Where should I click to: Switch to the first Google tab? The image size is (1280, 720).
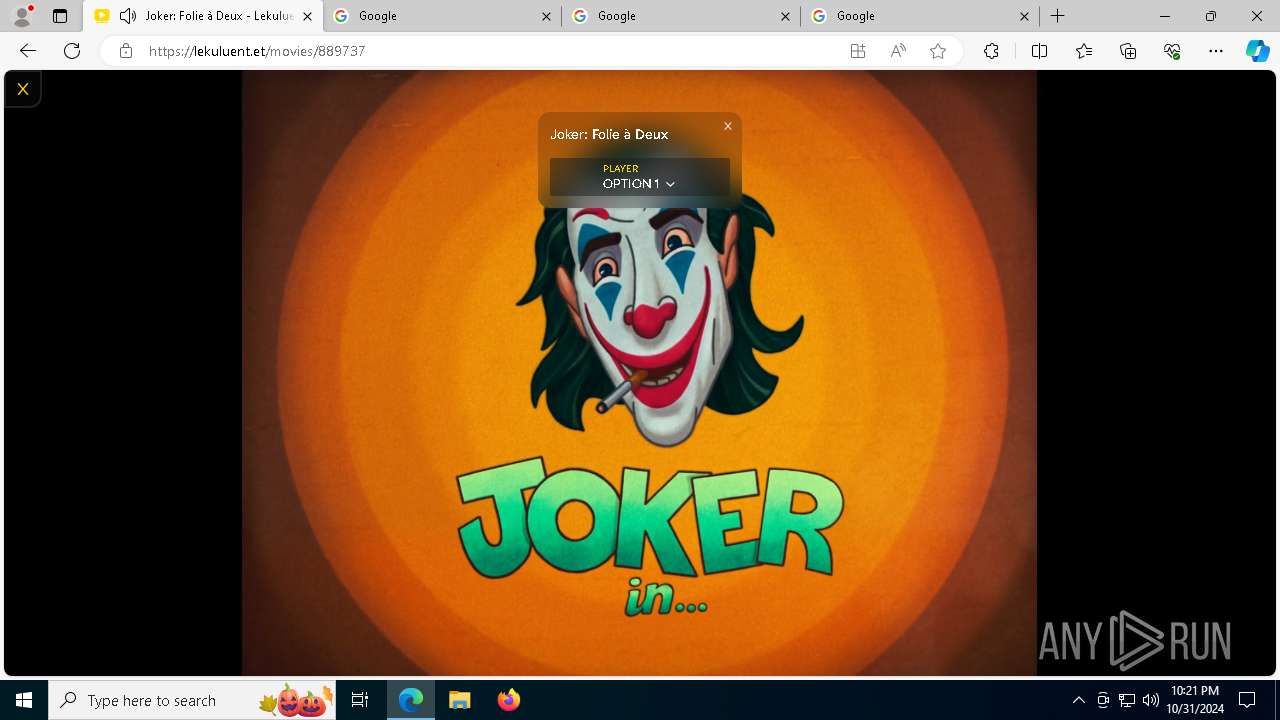coord(442,16)
